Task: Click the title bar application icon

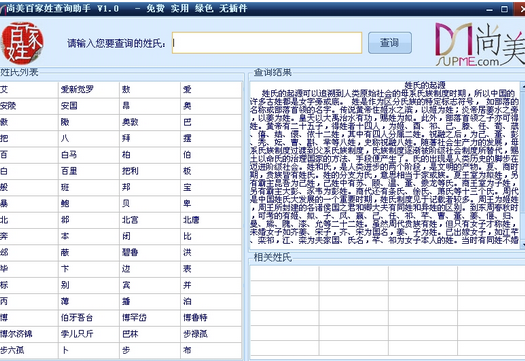Action: (x=3, y=9)
